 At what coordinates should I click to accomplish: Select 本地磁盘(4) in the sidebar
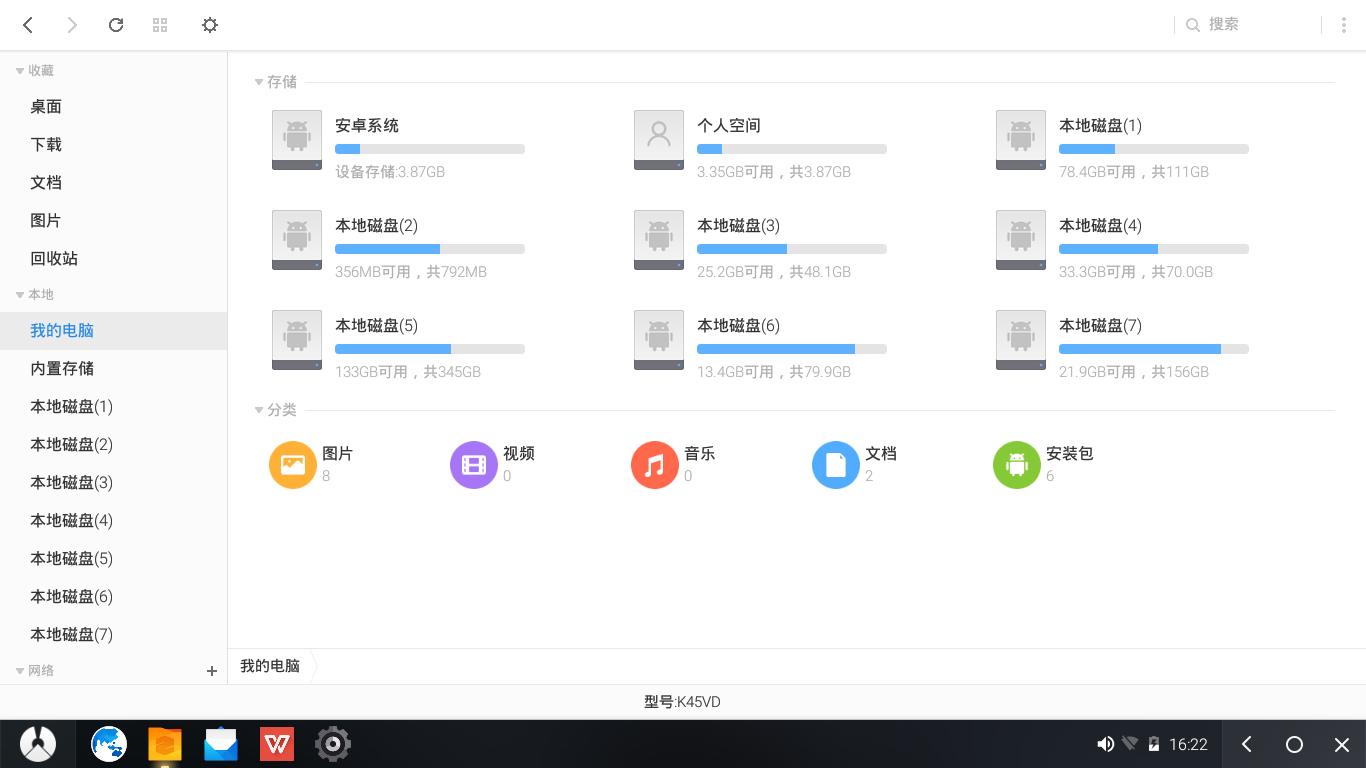click(x=113, y=521)
